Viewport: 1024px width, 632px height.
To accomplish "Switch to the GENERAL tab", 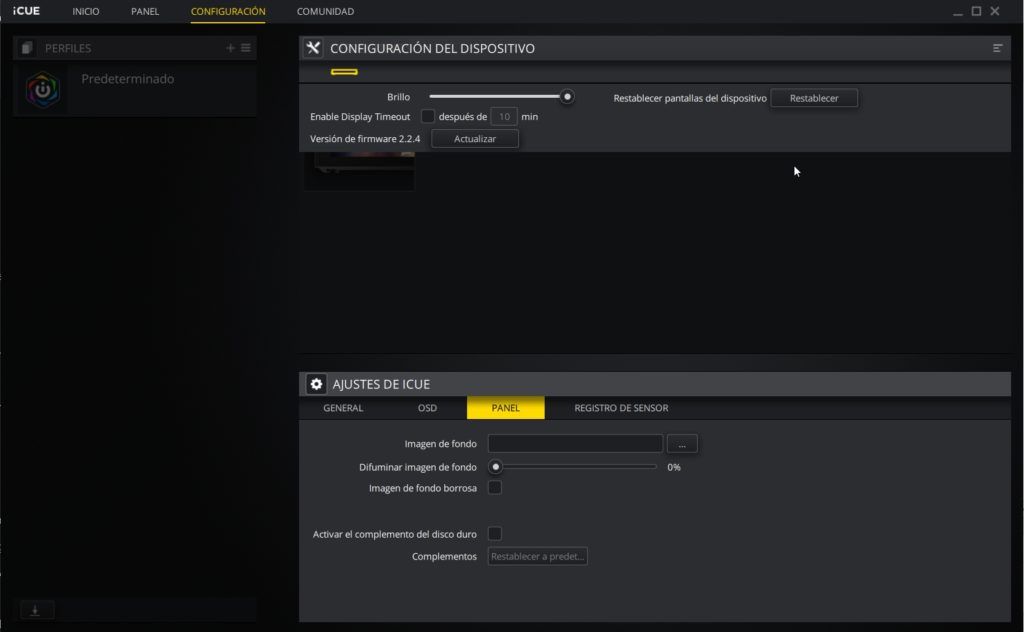I will point(343,408).
